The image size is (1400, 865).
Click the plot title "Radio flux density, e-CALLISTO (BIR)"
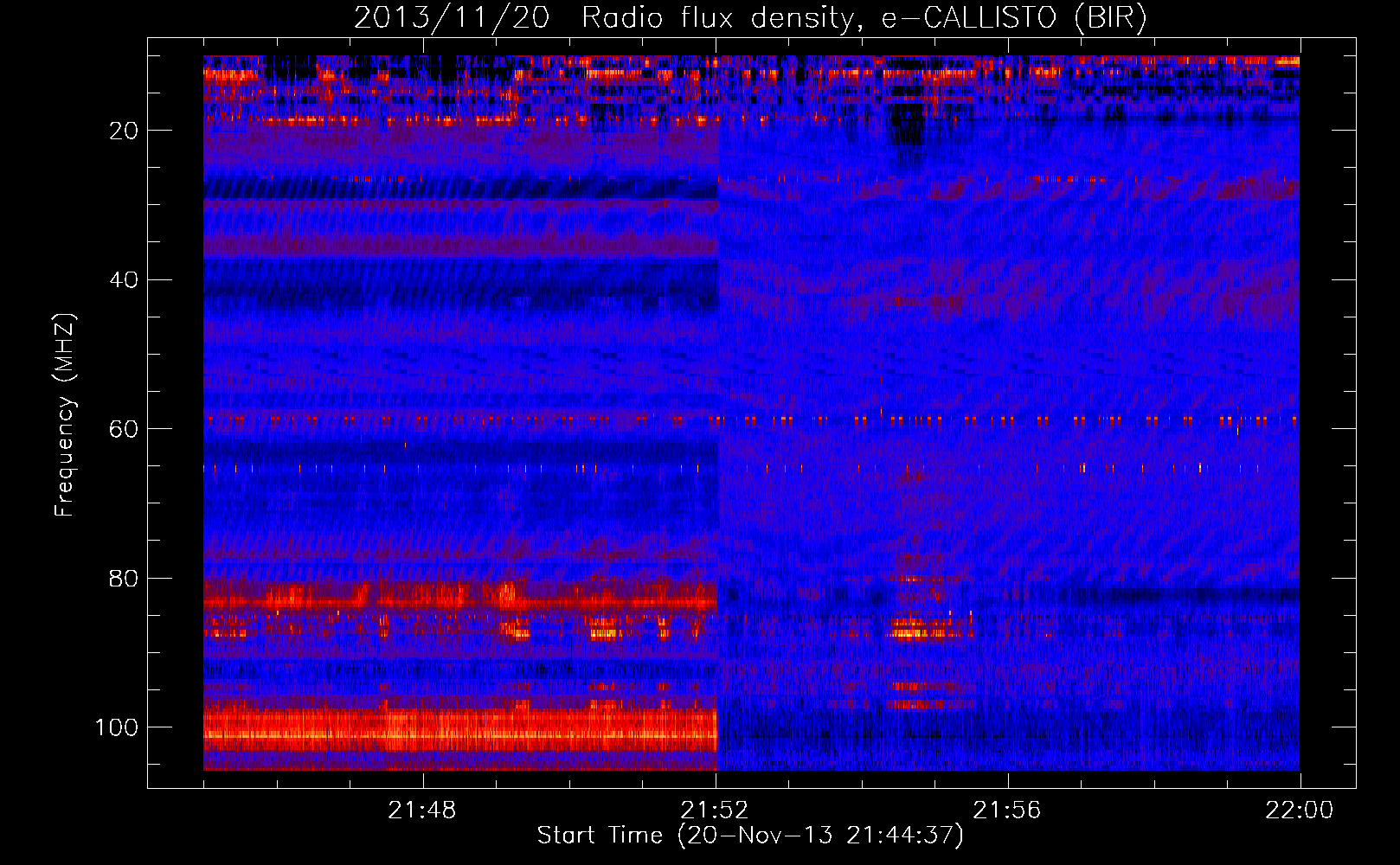[x=864, y=17]
